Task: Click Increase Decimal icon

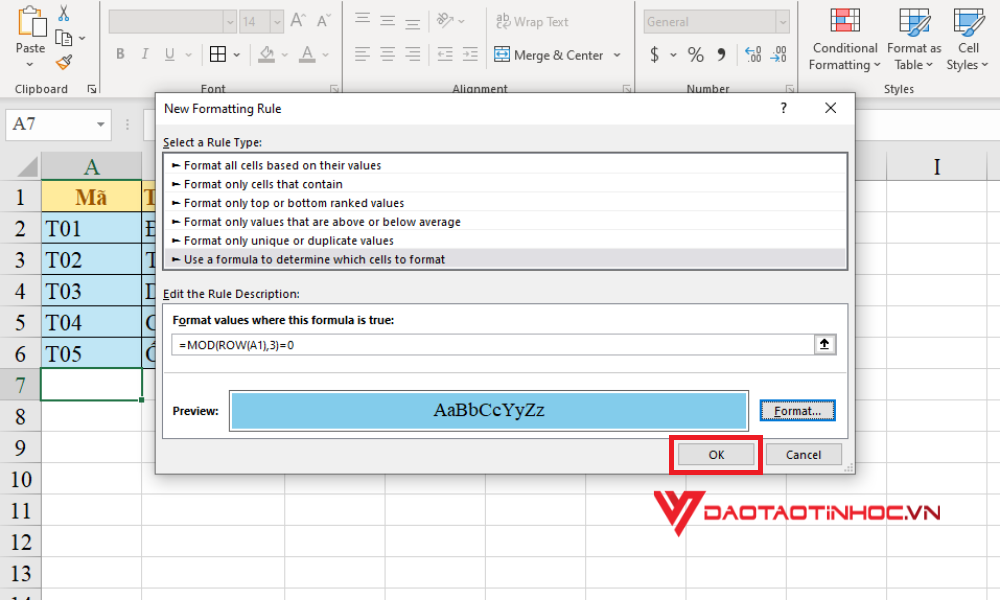Action: click(x=753, y=55)
